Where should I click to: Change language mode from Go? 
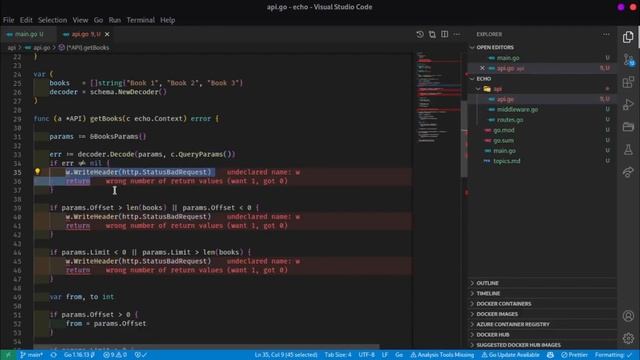(x=399, y=355)
